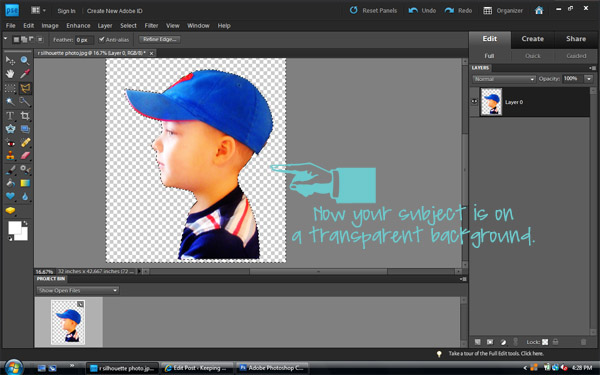Open the workspace layout dropdown in title bar

pyautogui.click(x=38, y=10)
